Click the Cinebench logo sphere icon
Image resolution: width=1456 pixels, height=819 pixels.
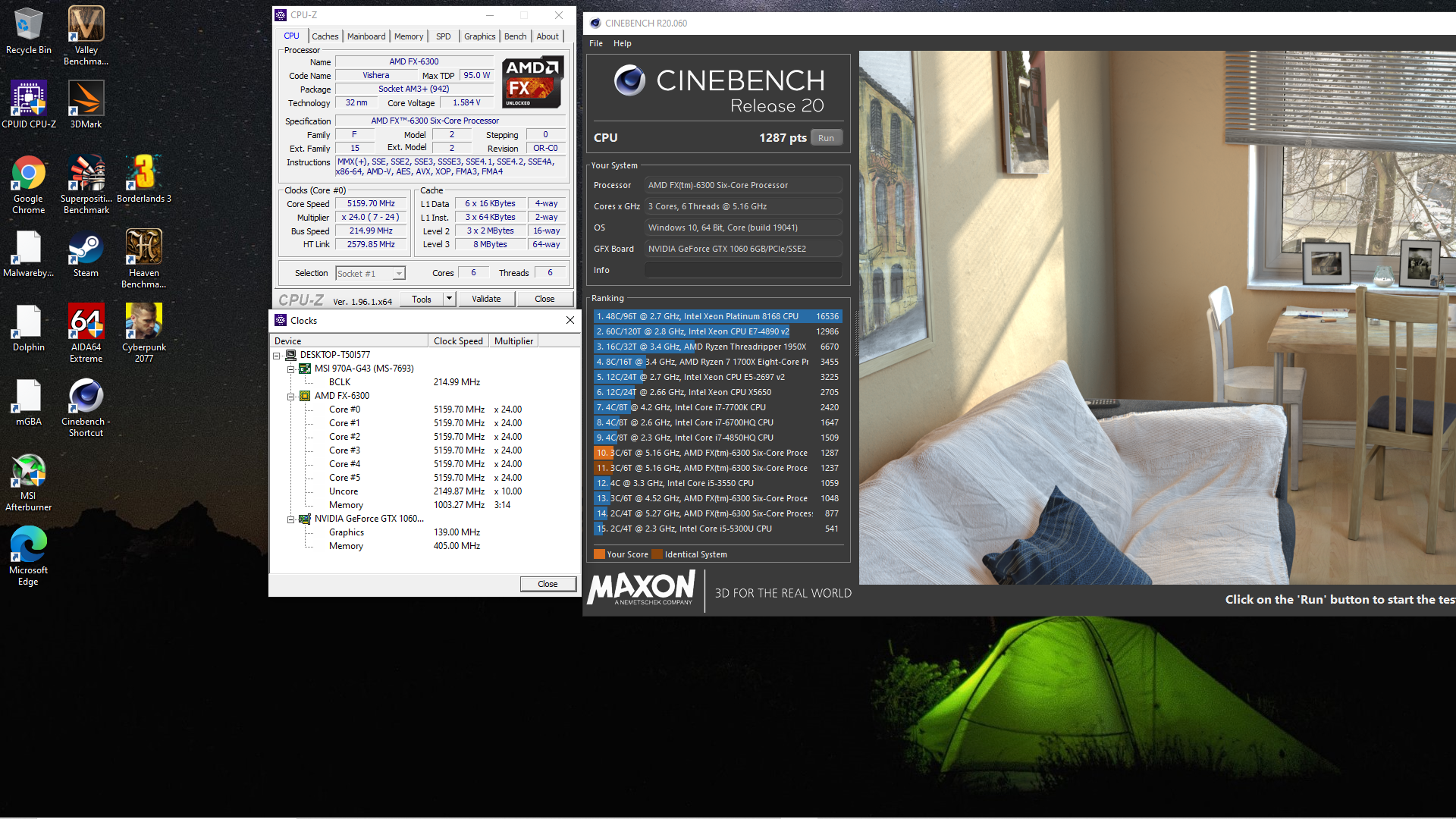click(x=629, y=80)
